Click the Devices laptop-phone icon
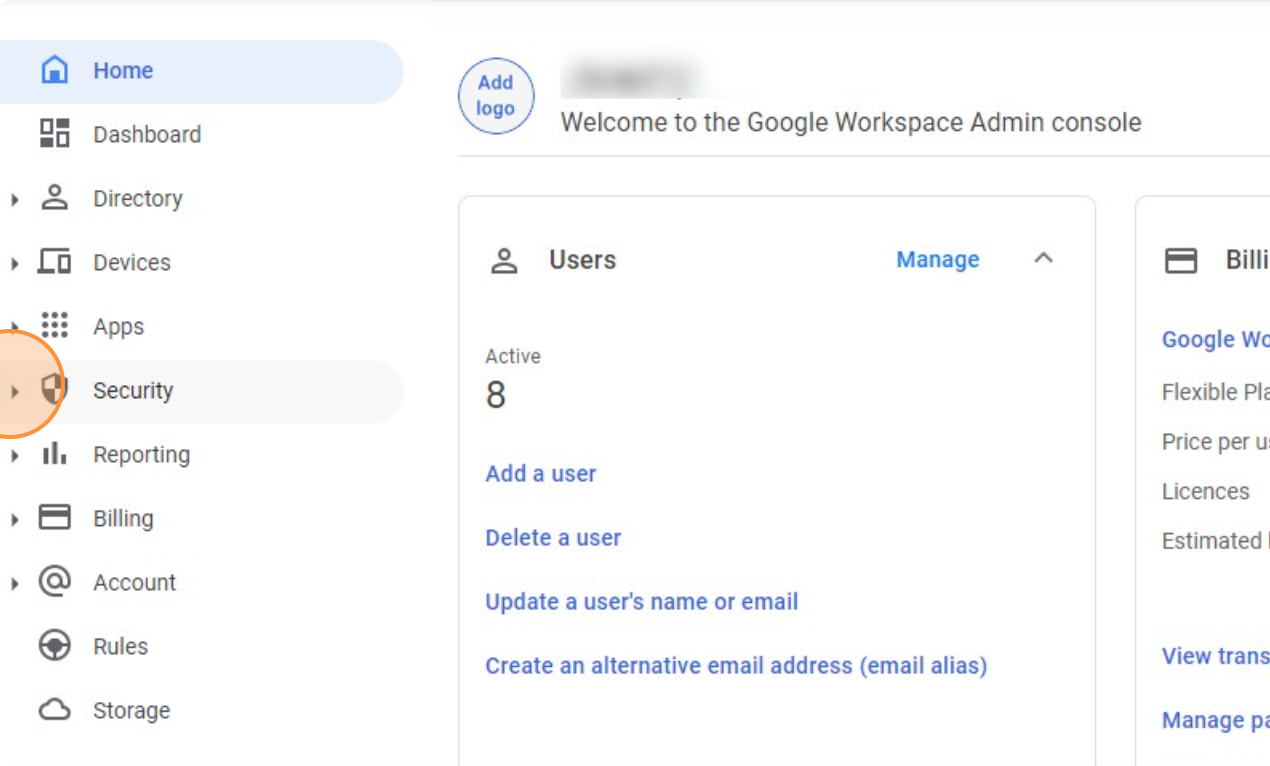Screen dimensions: 1270x766 click(54, 262)
